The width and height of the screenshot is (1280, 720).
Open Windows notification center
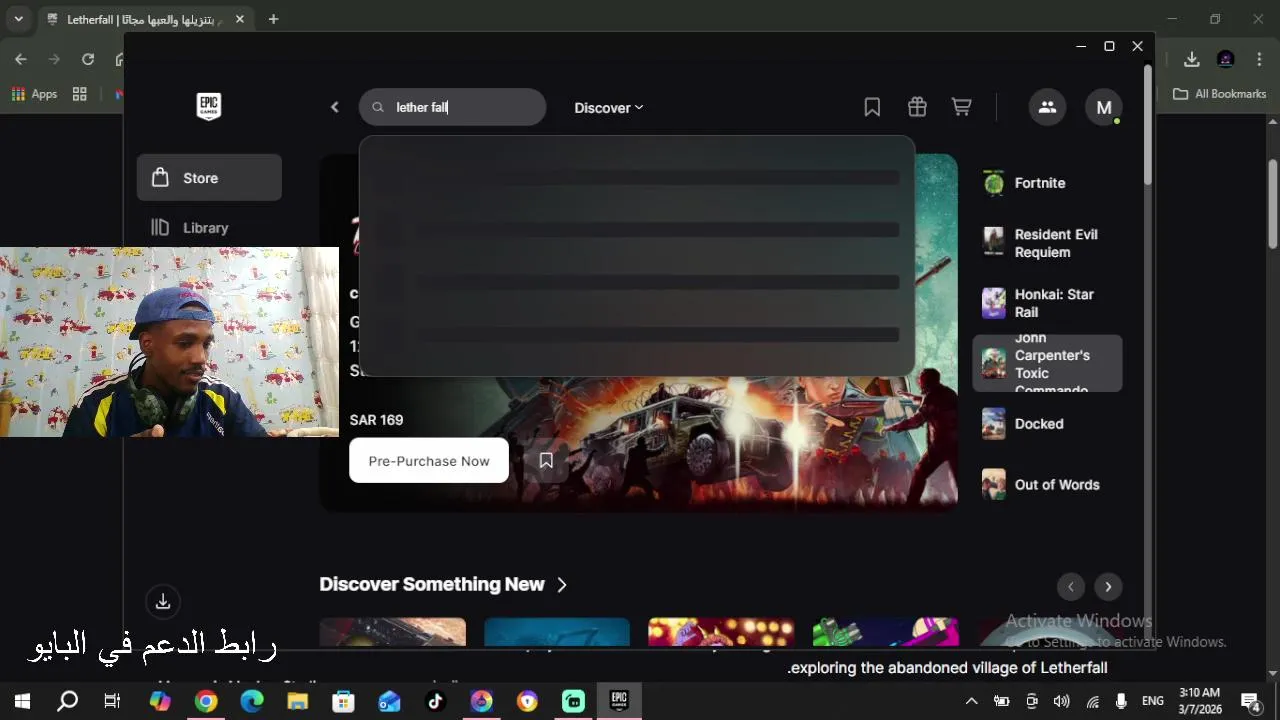coord(1250,701)
